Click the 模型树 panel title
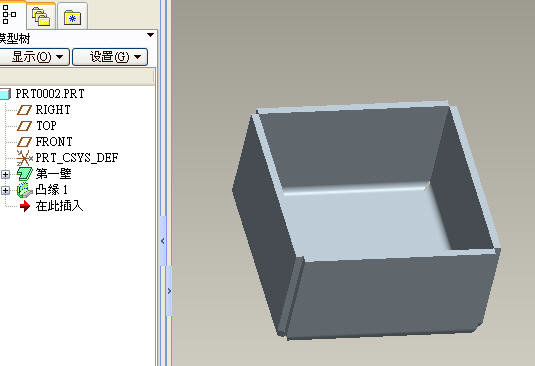Viewport: 535px width, 366px height. coord(14,39)
